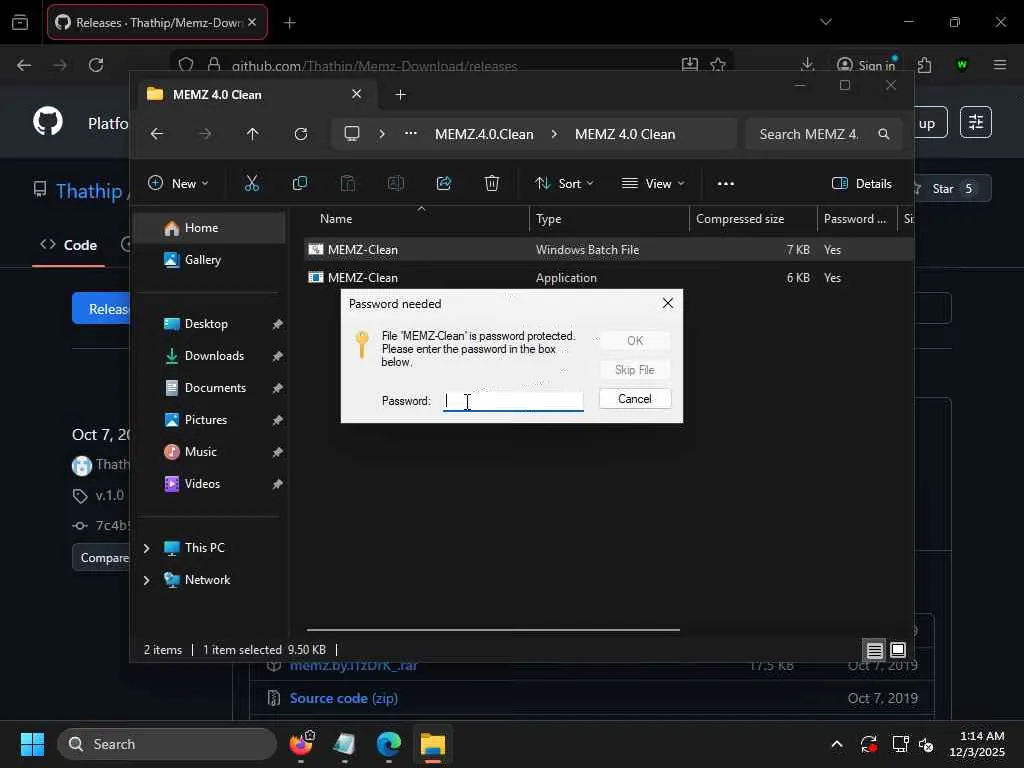Open Desktop in the navigation pane
1024x768 pixels.
point(209,324)
